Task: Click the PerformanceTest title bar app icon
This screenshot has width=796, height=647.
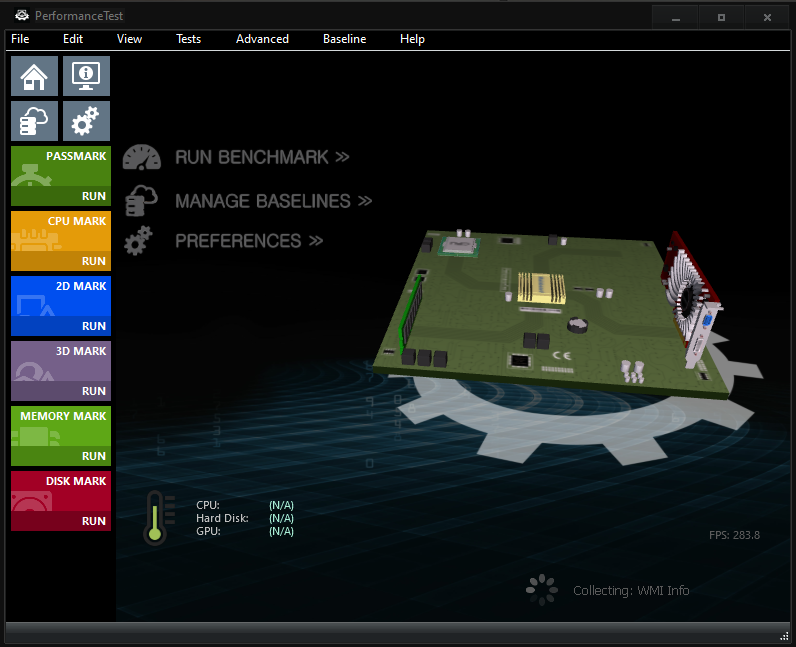Action: point(22,16)
